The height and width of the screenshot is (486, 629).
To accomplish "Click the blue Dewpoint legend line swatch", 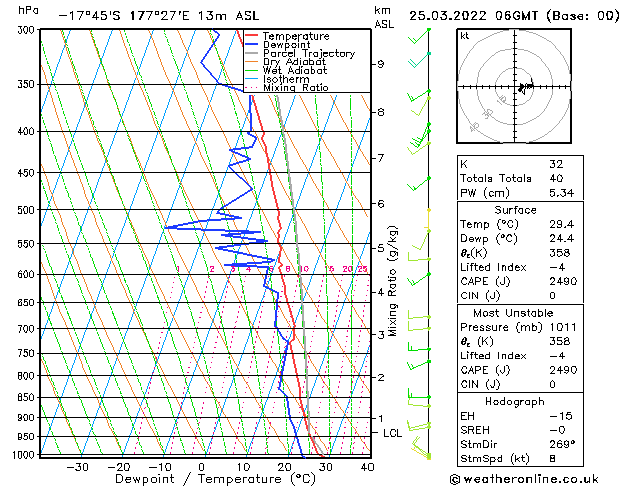I will (x=251, y=45).
